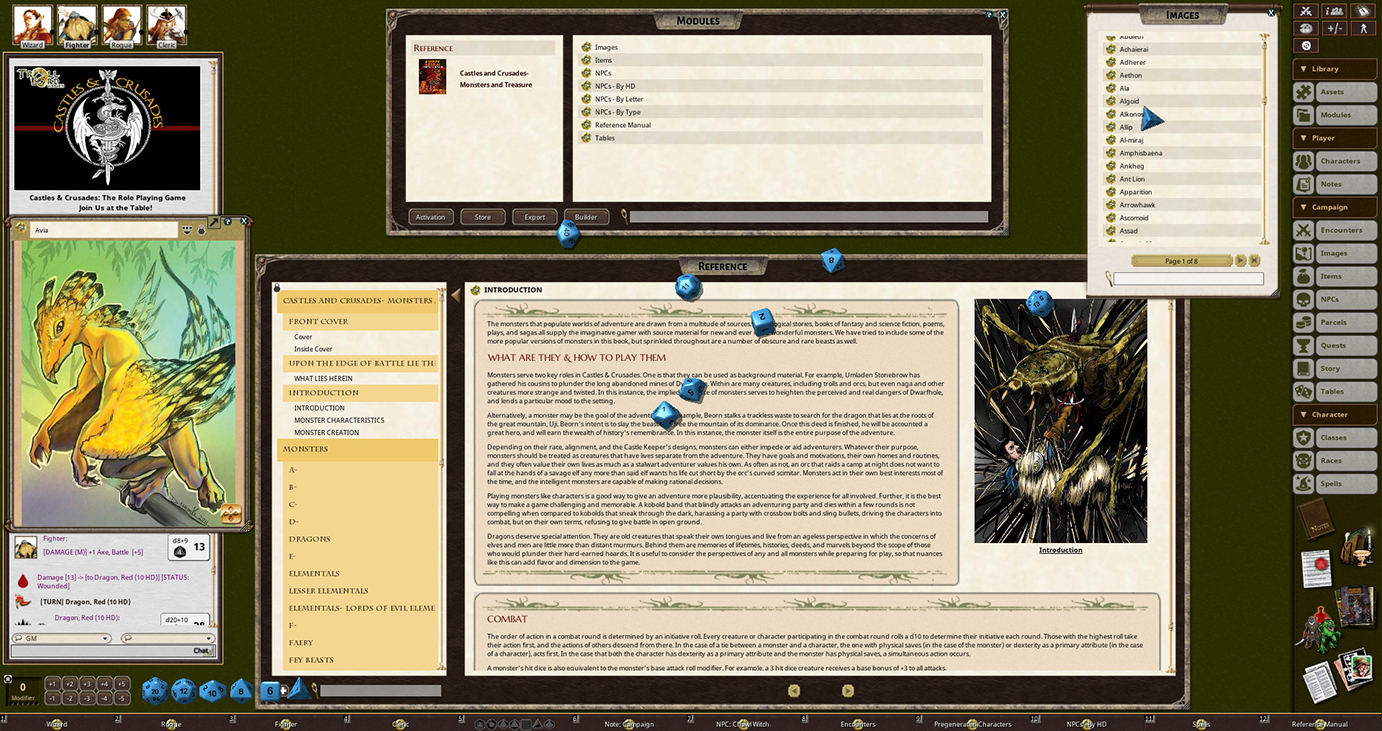Click the Activation button in Modules
This screenshot has width=1382, height=731.
click(431, 217)
